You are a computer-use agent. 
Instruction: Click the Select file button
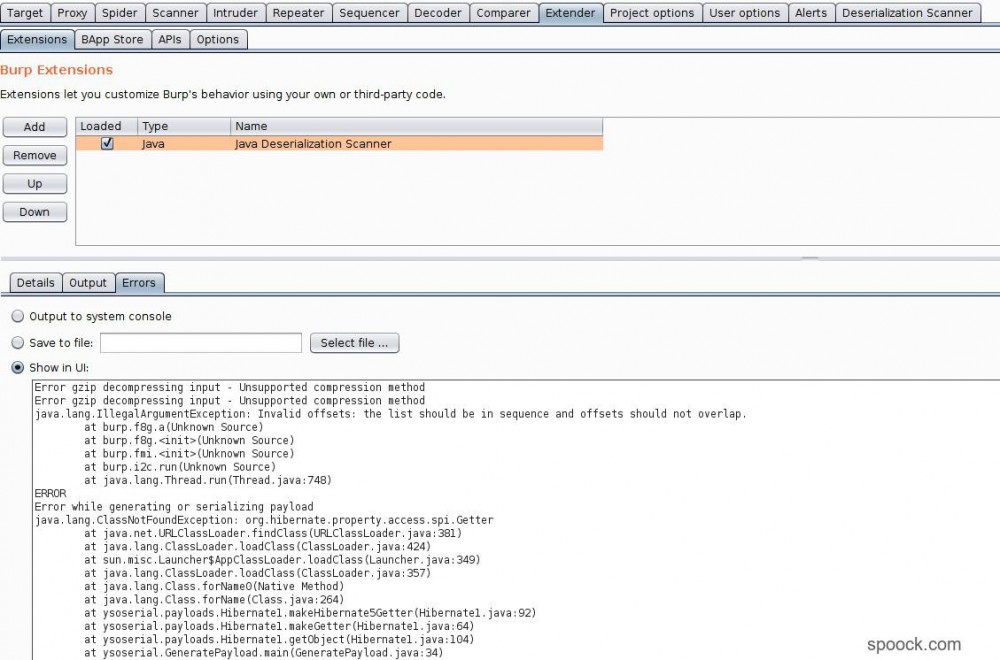(x=355, y=343)
